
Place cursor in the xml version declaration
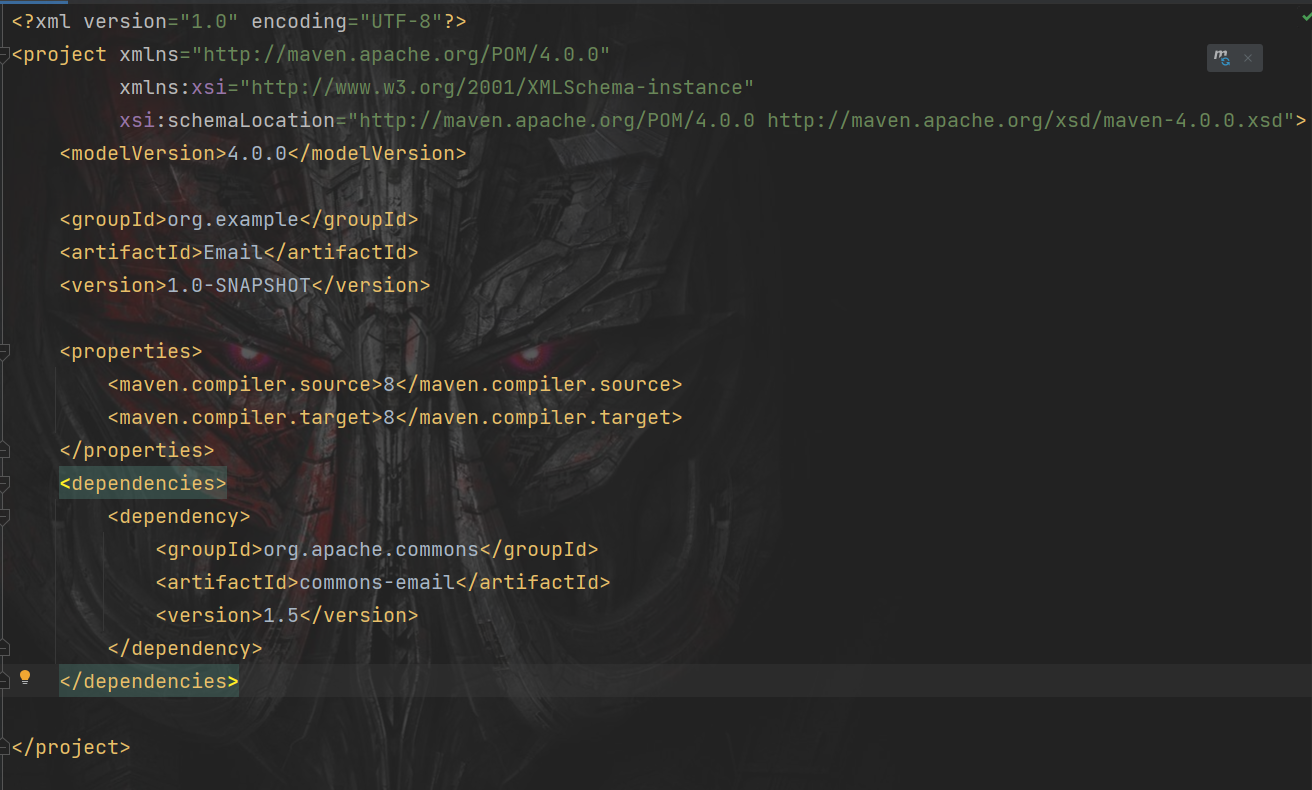click(239, 21)
